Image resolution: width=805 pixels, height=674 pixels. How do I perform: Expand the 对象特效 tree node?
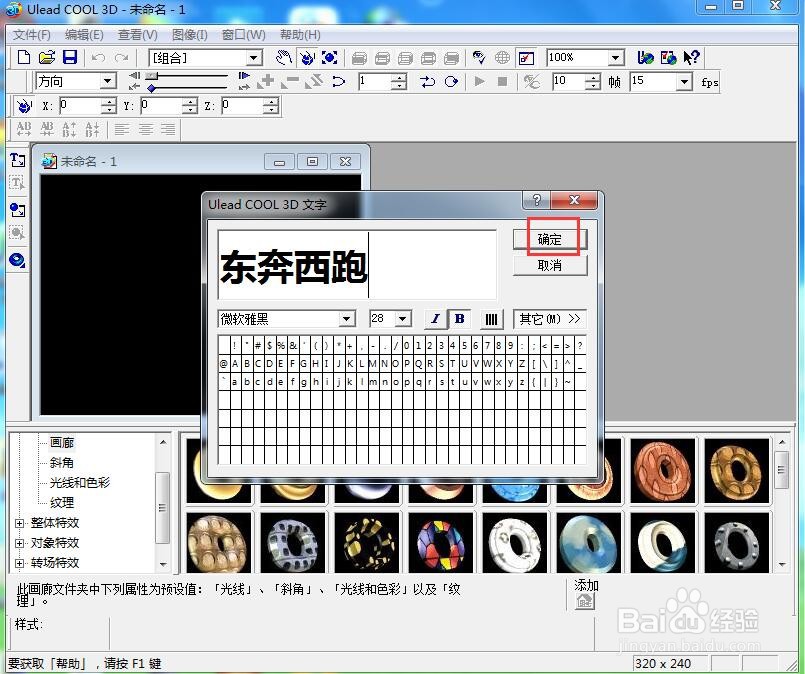tap(20, 543)
